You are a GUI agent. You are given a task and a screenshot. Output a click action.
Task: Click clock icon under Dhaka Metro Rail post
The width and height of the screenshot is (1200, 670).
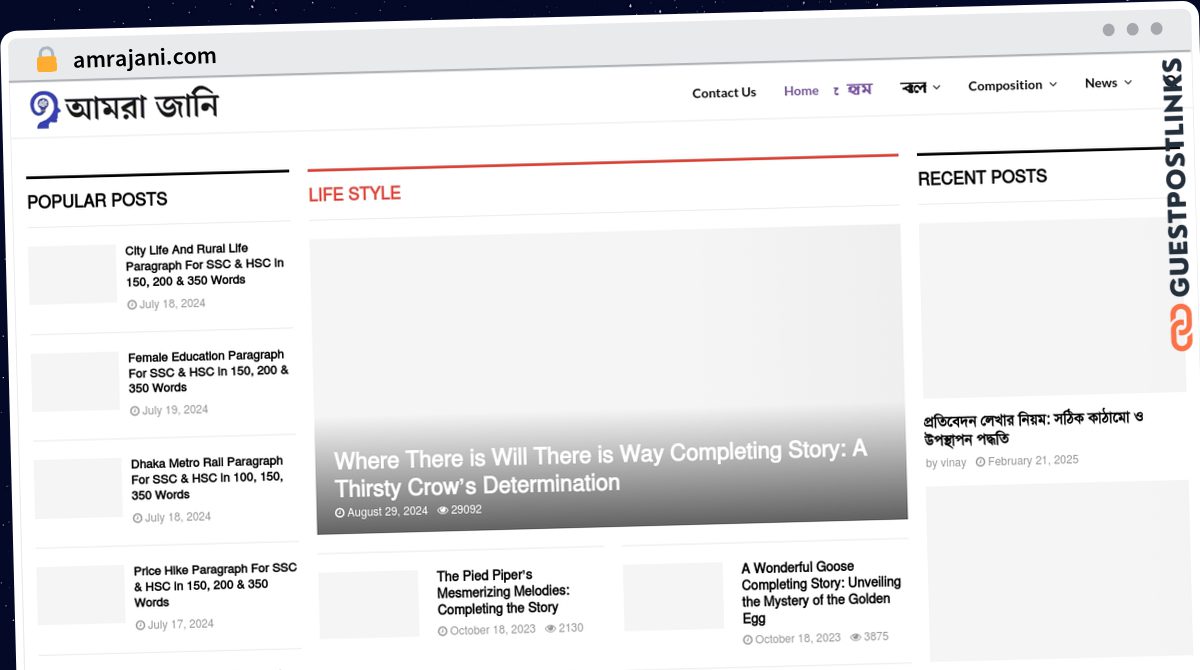pyautogui.click(x=138, y=518)
